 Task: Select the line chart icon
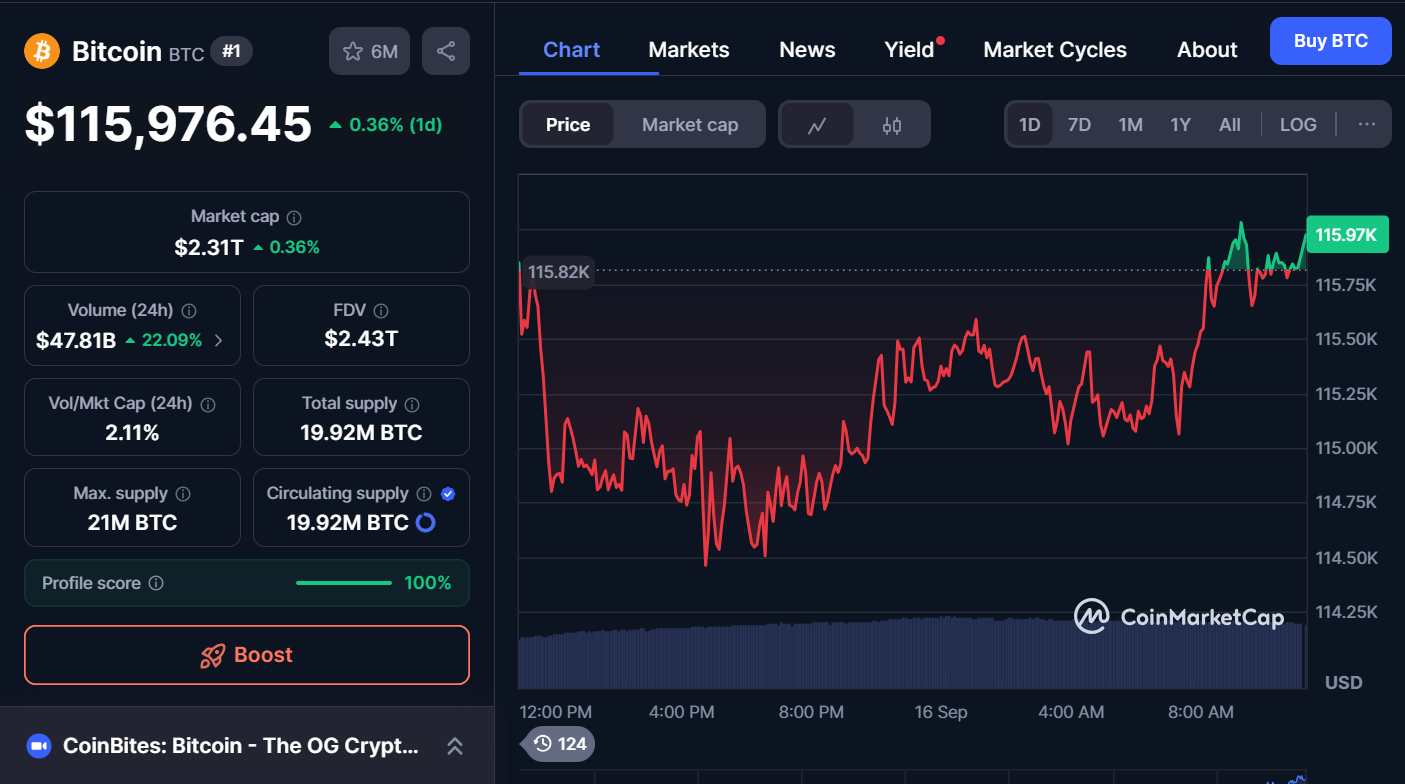[817, 125]
